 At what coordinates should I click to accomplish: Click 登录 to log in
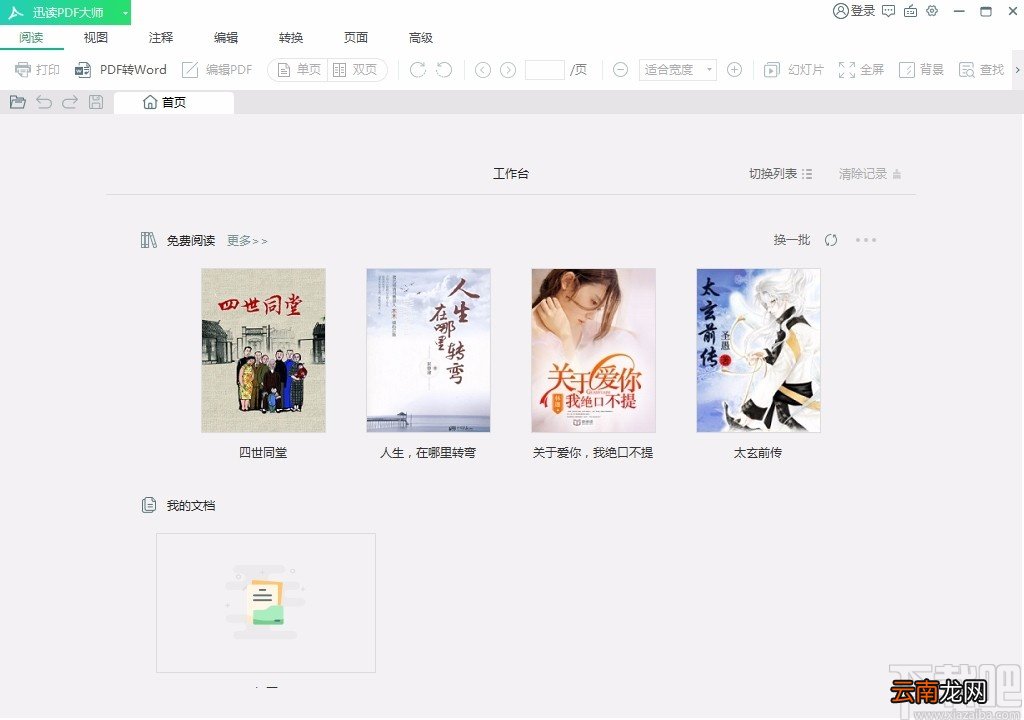point(854,11)
